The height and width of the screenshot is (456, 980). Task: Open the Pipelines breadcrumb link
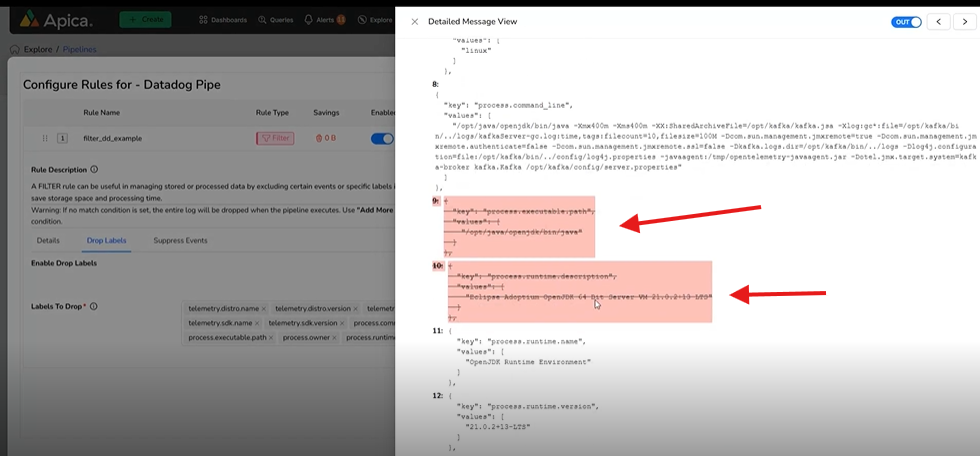point(79,49)
